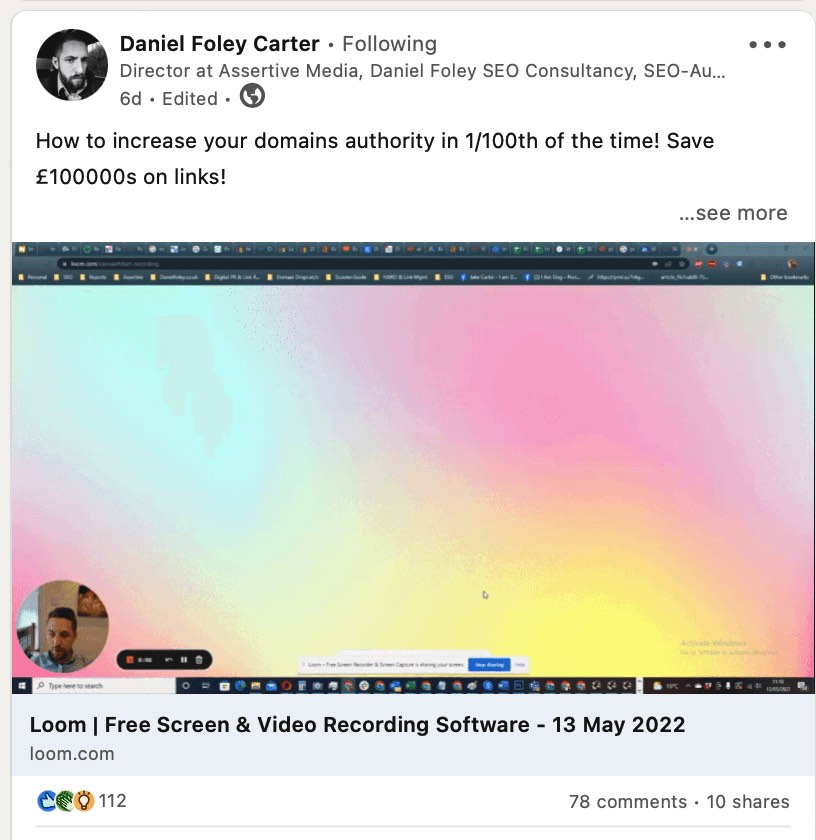The width and height of the screenshot is (816, 840).
Task: Open the three-dot post options menu
Action: pos(767,44)
